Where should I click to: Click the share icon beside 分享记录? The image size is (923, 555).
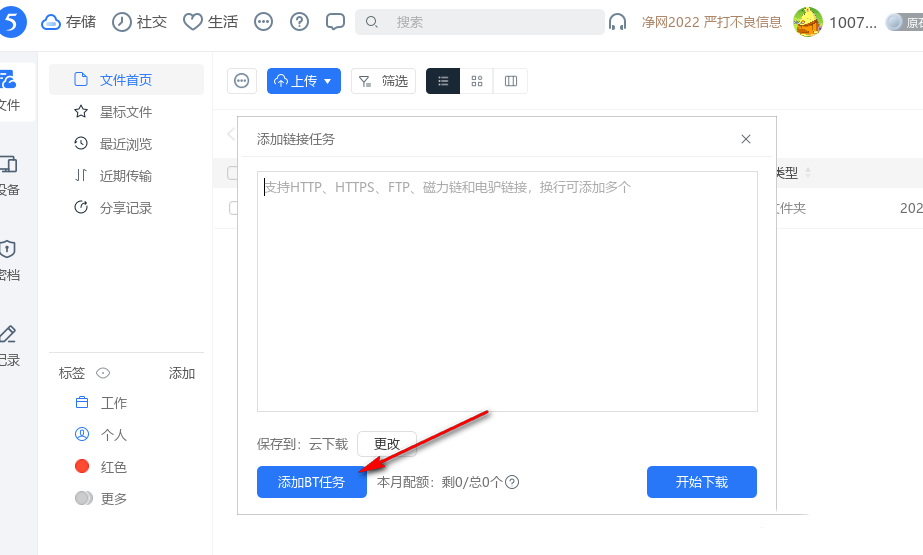pyautogui.click(x=81, y=207)
